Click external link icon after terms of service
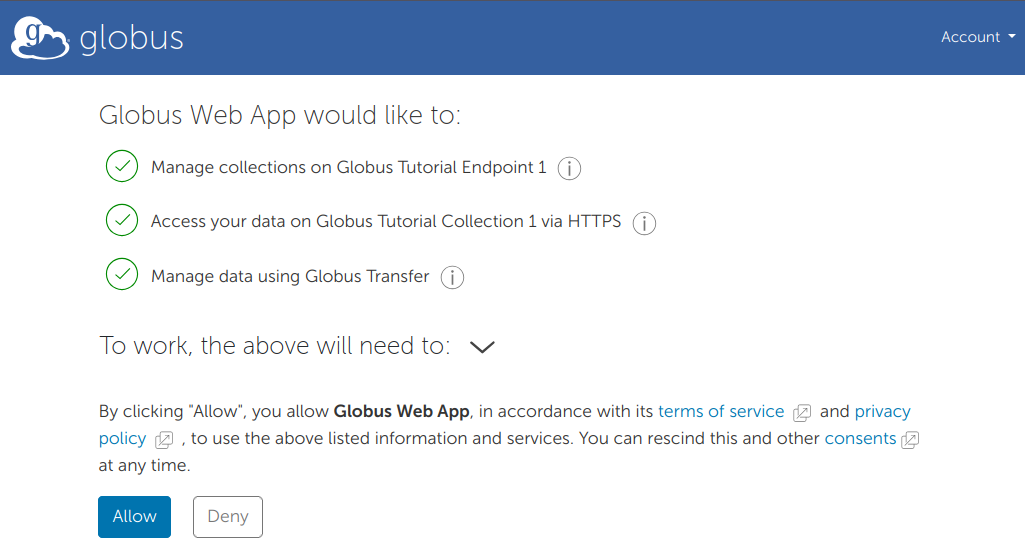This screenshot has width=1025, height=555. 802,413
